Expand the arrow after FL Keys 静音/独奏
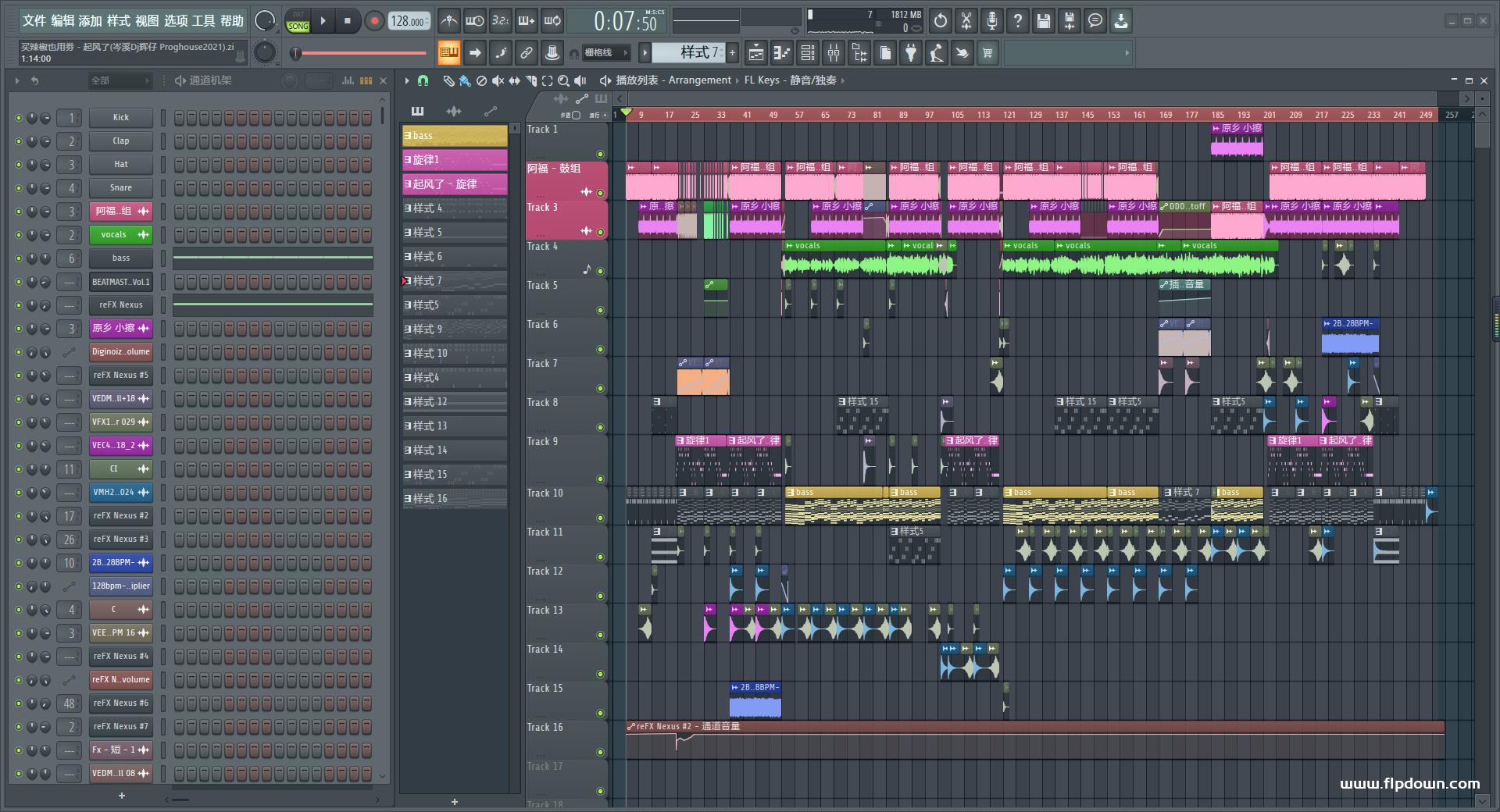1500x812 pixels. pyautogui.click(x=843, y=80)
